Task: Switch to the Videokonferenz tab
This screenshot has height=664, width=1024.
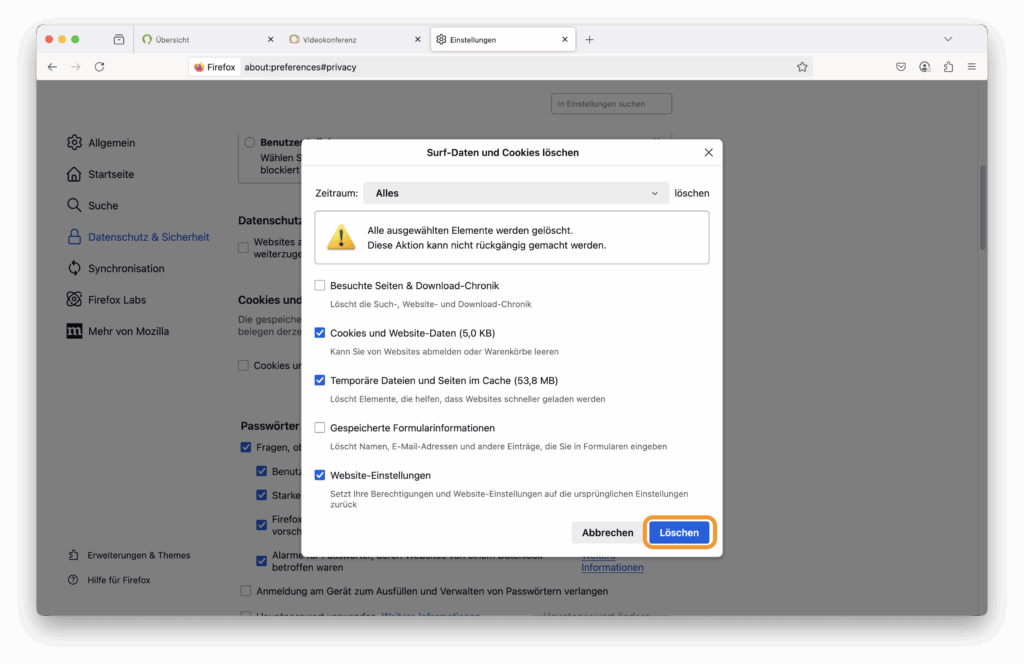Action: pos(354,40)
